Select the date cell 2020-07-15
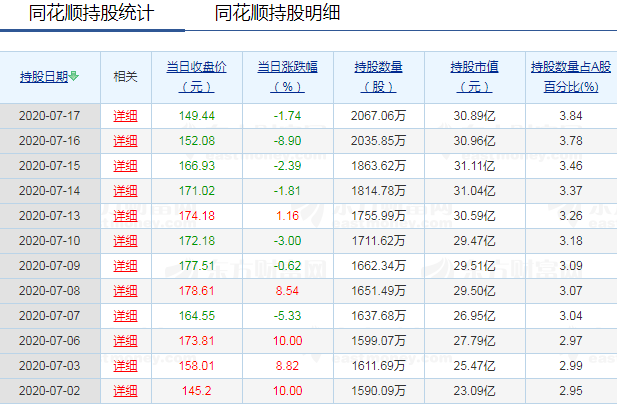 [x=50, y=166]
